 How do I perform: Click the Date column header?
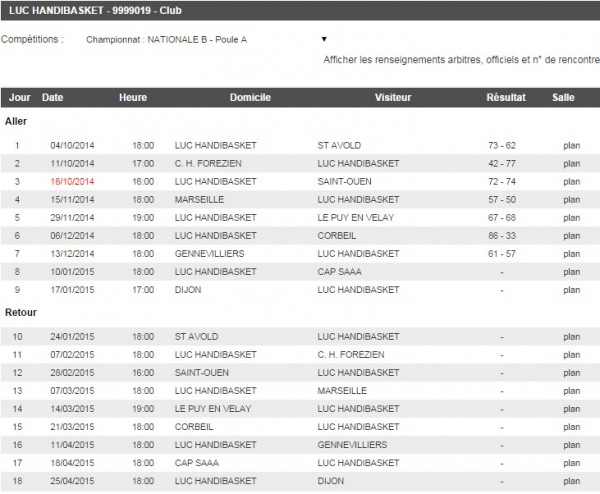pyautogui.click(x=52, y=97)
